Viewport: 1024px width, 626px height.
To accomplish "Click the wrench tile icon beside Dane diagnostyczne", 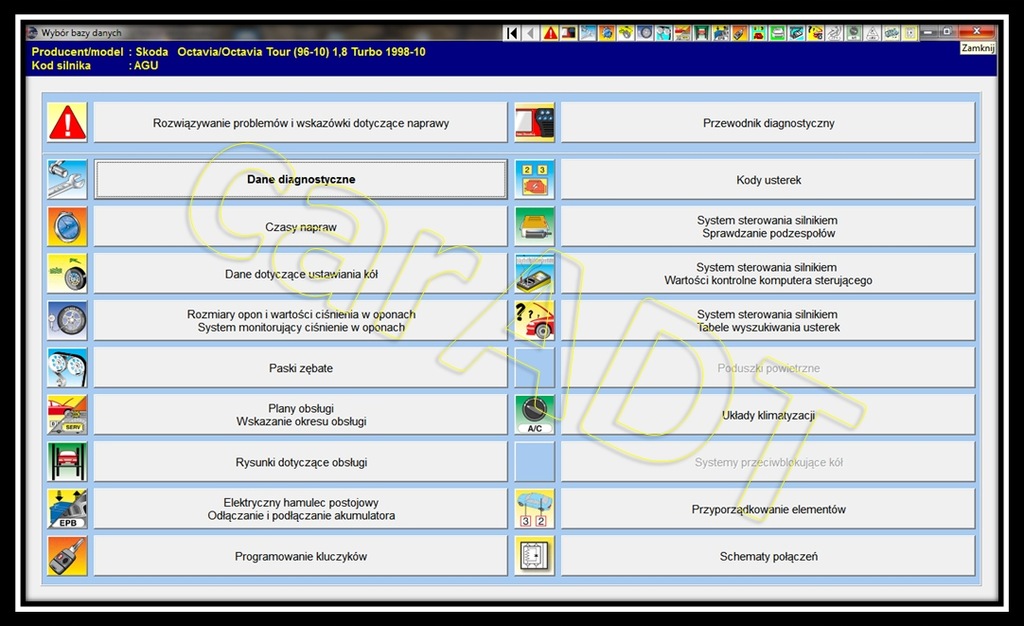I will point(67,180).
